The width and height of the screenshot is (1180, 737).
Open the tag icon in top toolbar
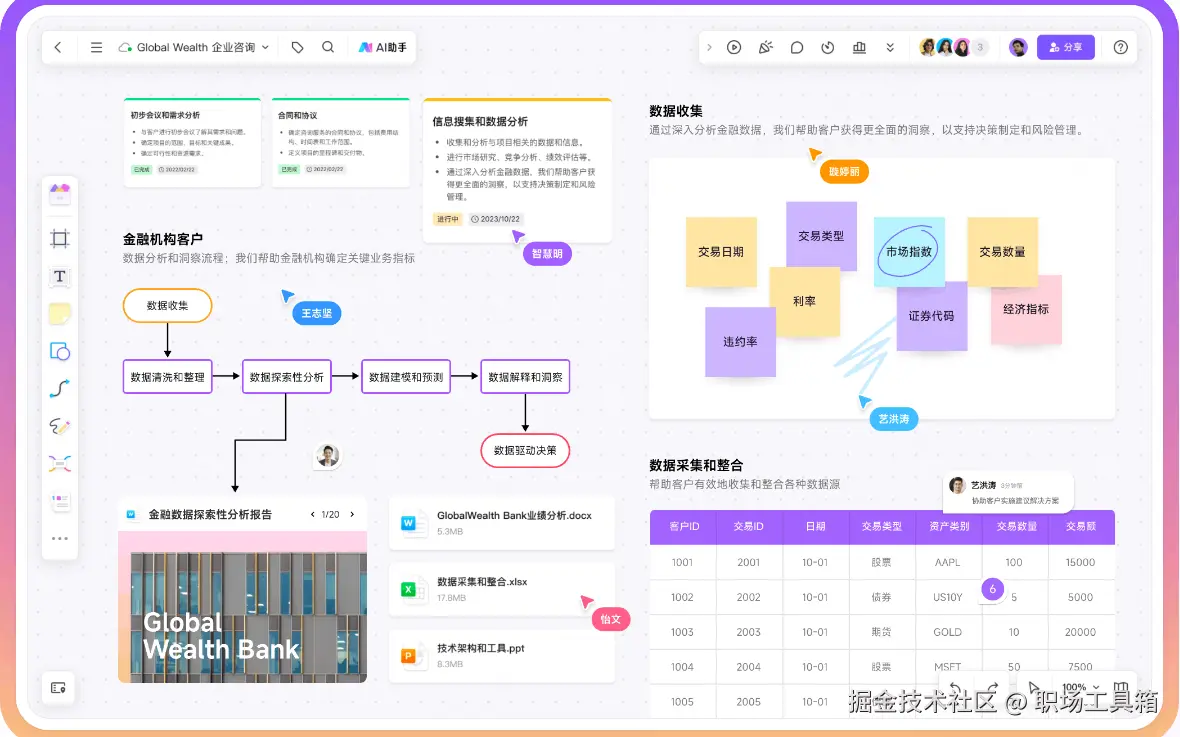297,47
